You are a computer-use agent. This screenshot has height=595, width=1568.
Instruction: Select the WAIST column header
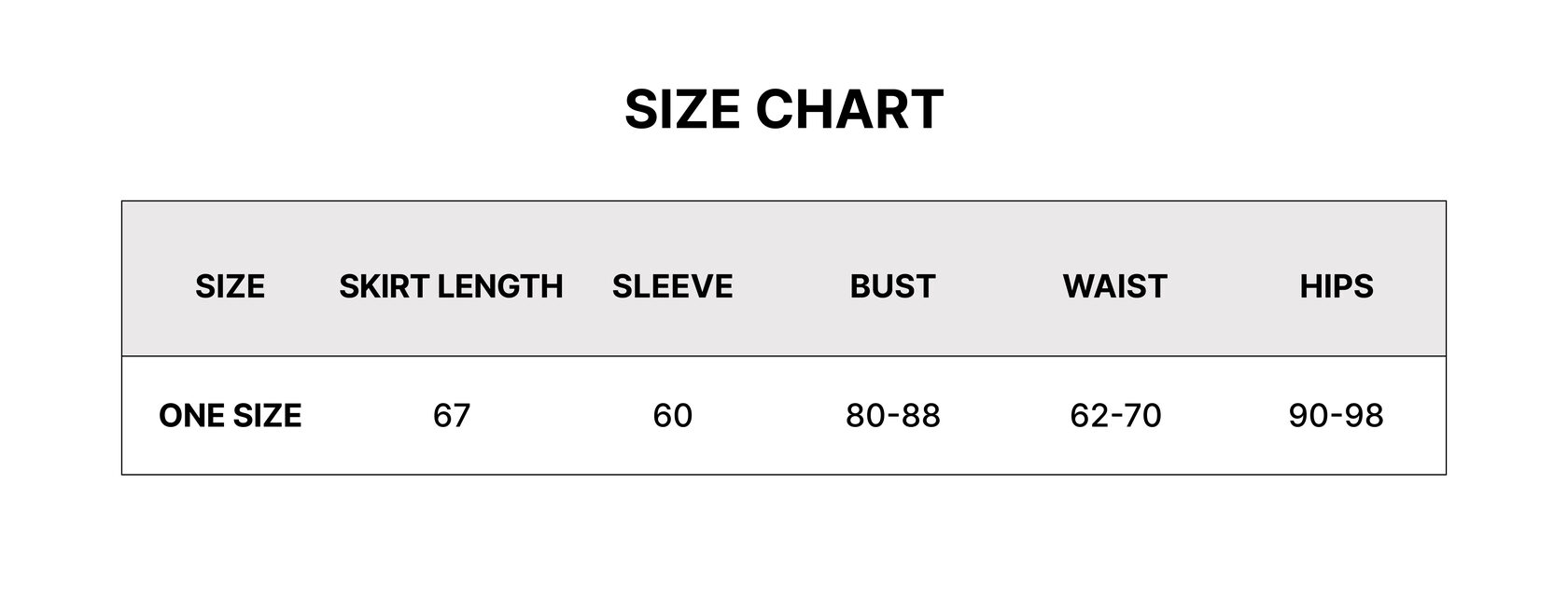pos(1114,286)
